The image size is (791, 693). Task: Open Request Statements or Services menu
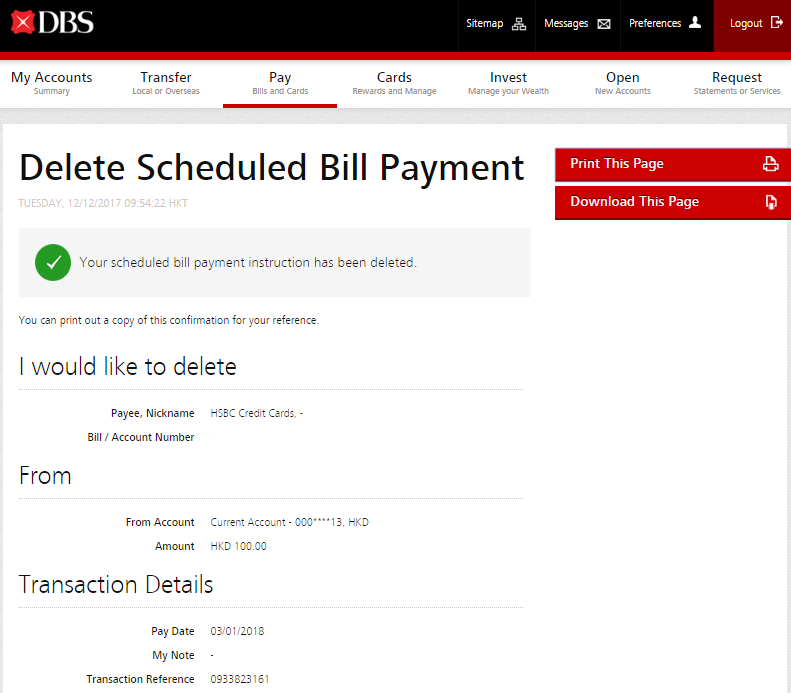pos(736,83)
